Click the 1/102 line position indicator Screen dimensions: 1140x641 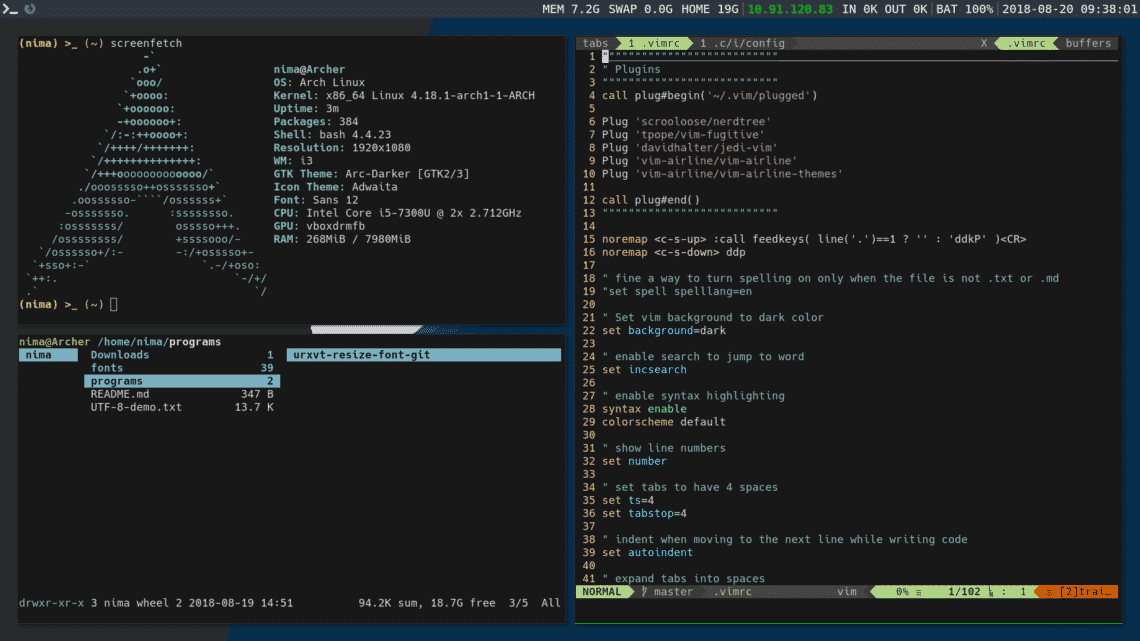pos(965,591)
